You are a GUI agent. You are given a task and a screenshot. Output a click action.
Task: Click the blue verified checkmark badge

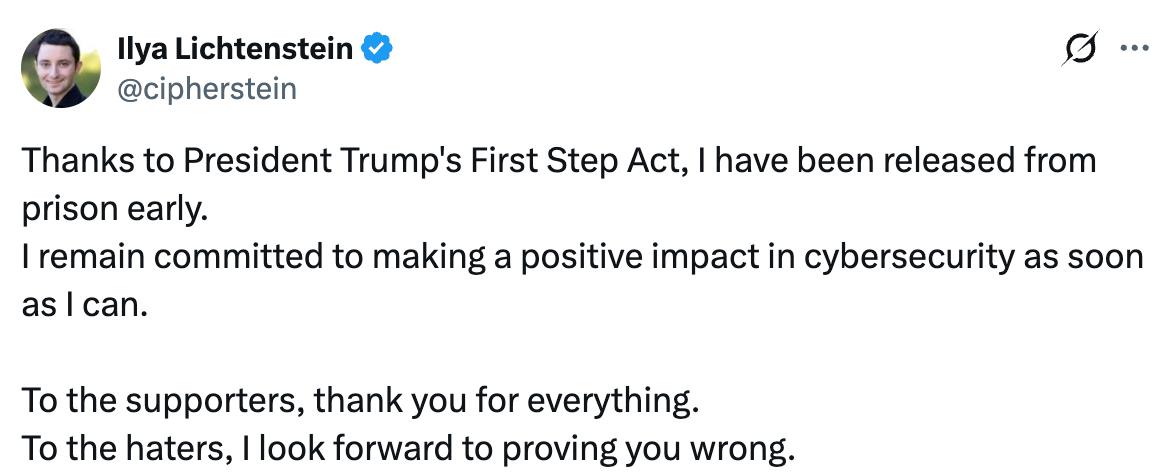click(377, 48)
